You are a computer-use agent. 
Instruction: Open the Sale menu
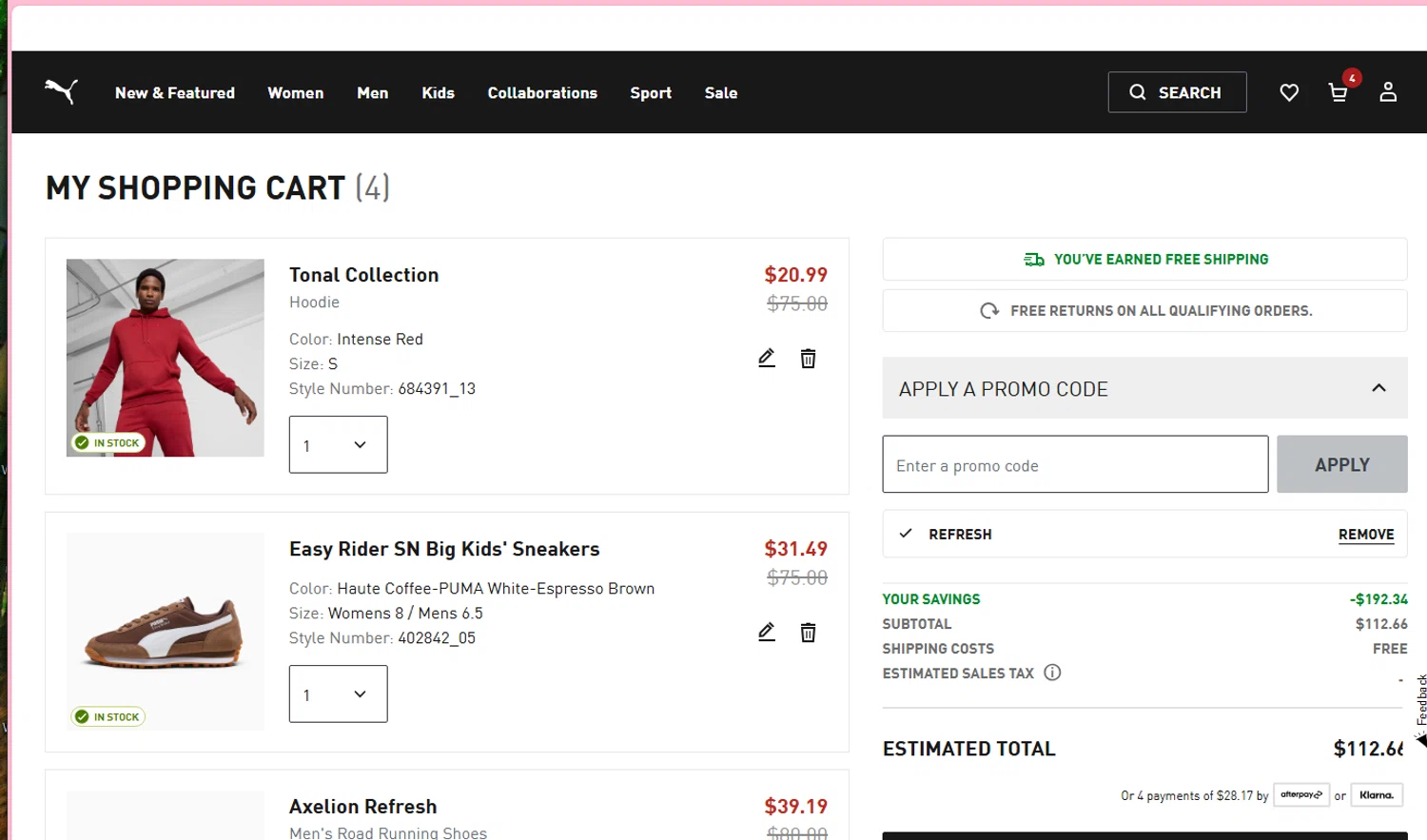pyautogui.click(x=721, y=92)
